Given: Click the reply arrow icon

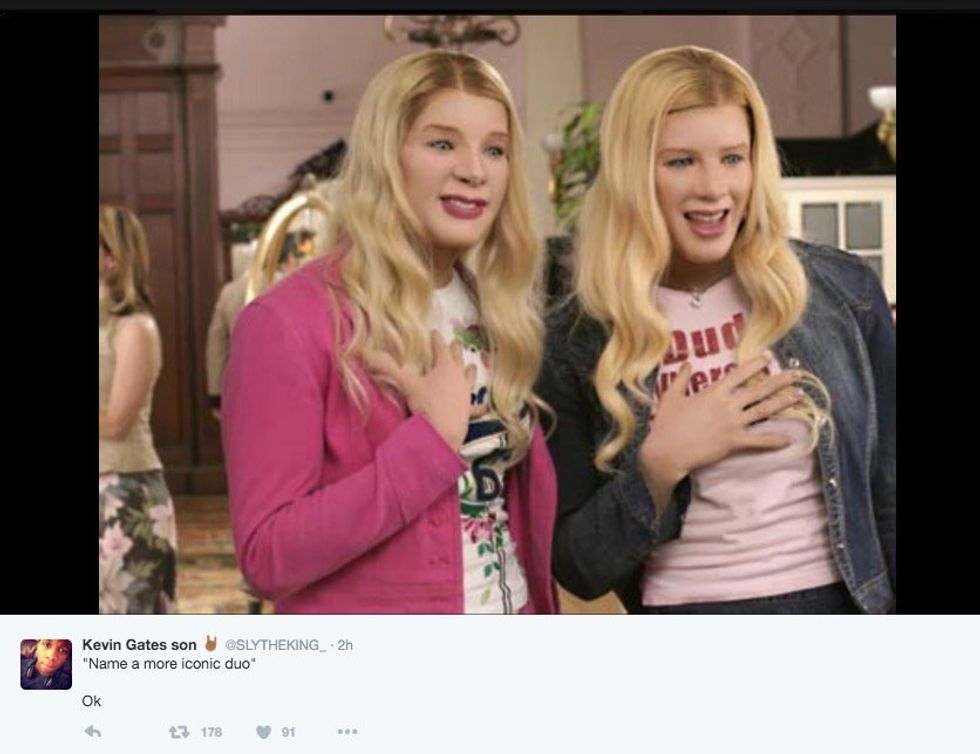Looking at the screenshot, I should [x=92, y=731].
